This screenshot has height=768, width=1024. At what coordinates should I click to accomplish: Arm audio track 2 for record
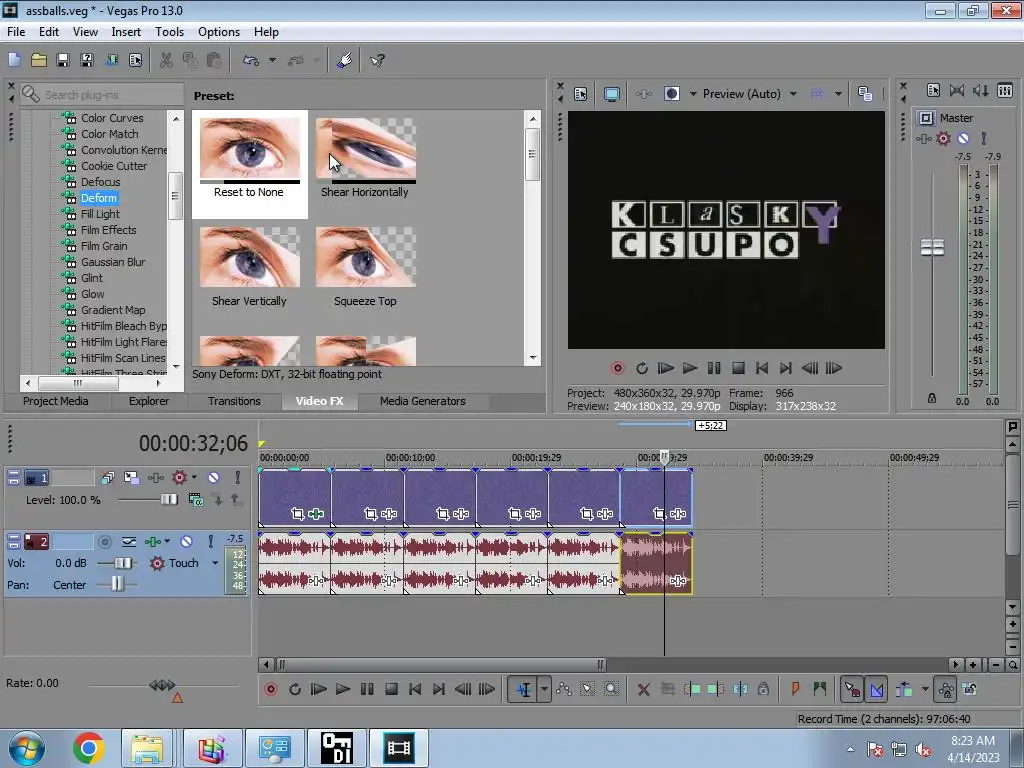click(104, 541)
